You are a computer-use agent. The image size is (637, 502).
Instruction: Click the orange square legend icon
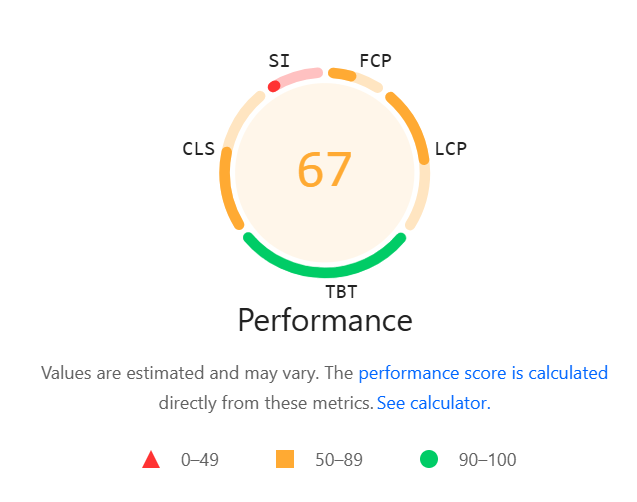285,459
